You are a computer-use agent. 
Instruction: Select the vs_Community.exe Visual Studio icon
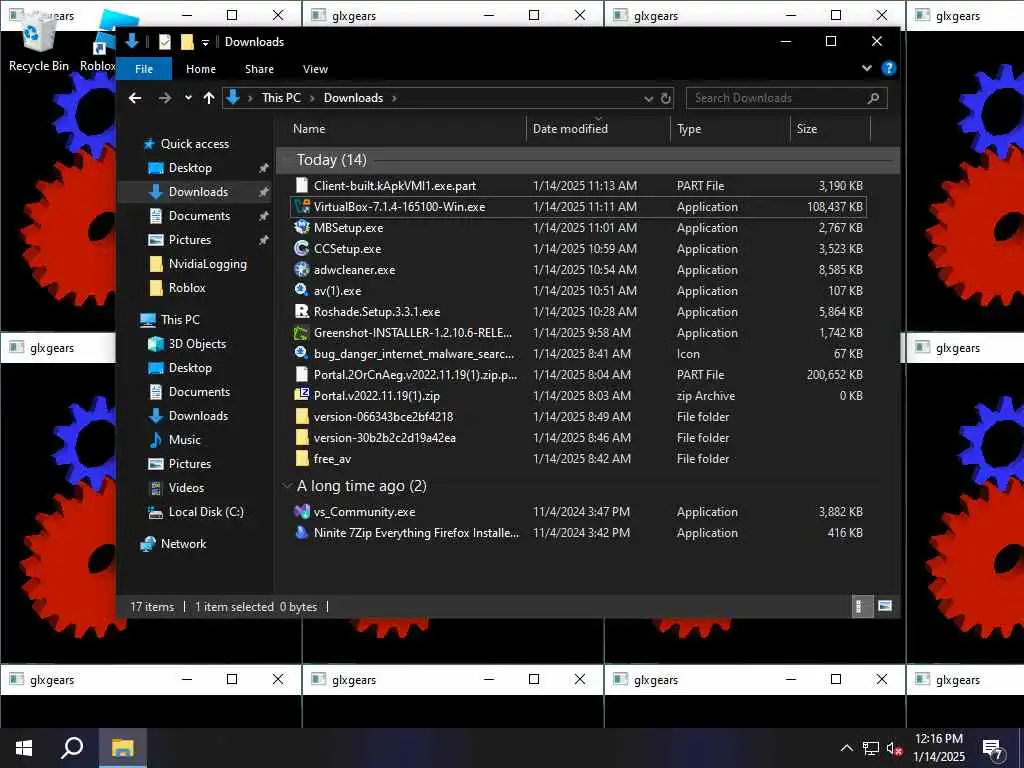[x=302, y=511]
